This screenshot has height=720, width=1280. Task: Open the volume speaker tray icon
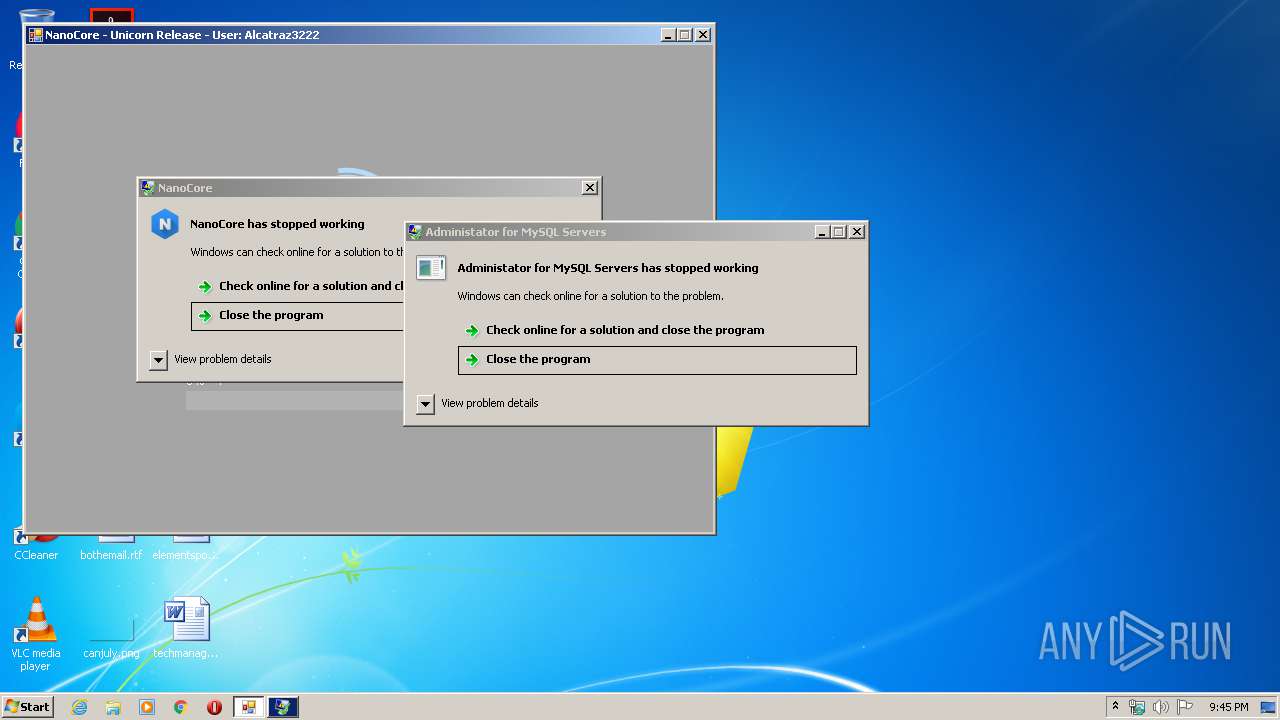pos(1161,707)
